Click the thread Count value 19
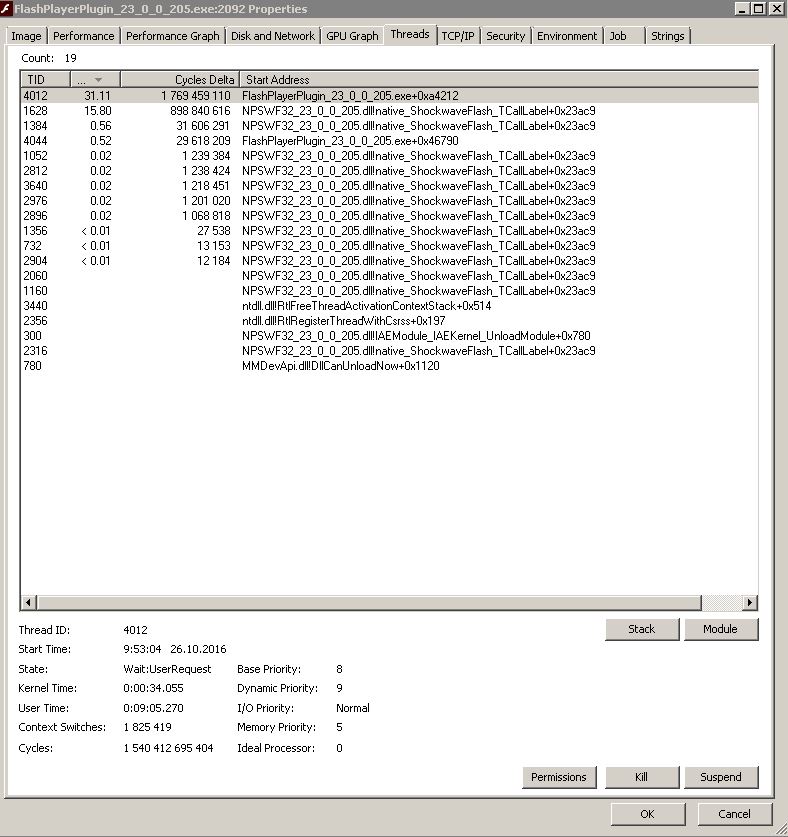 coord(70,58)
